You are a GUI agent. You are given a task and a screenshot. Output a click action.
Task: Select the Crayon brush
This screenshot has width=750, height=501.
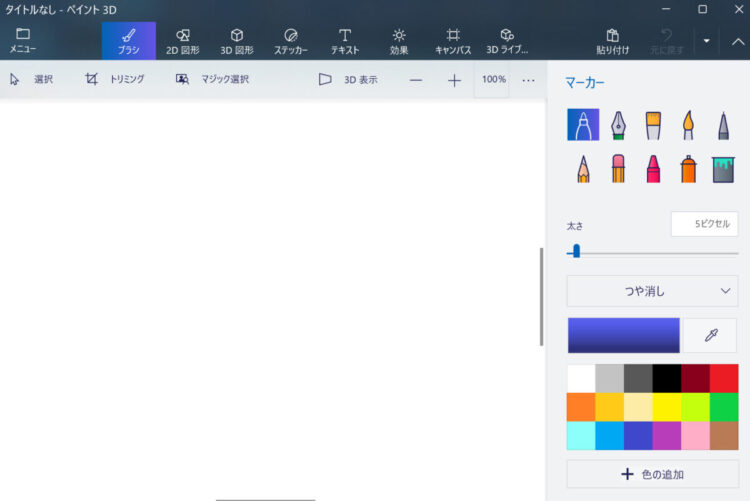[653, 168]
